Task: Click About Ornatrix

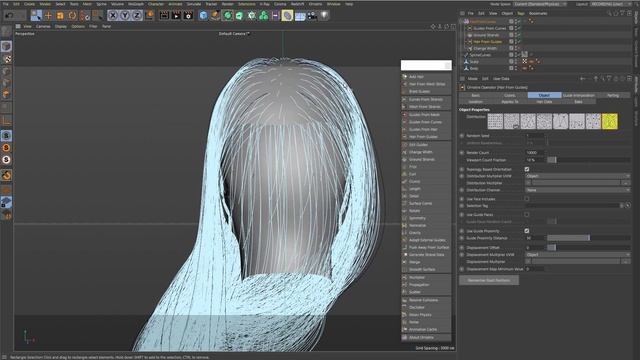Action: click(427, 338)
